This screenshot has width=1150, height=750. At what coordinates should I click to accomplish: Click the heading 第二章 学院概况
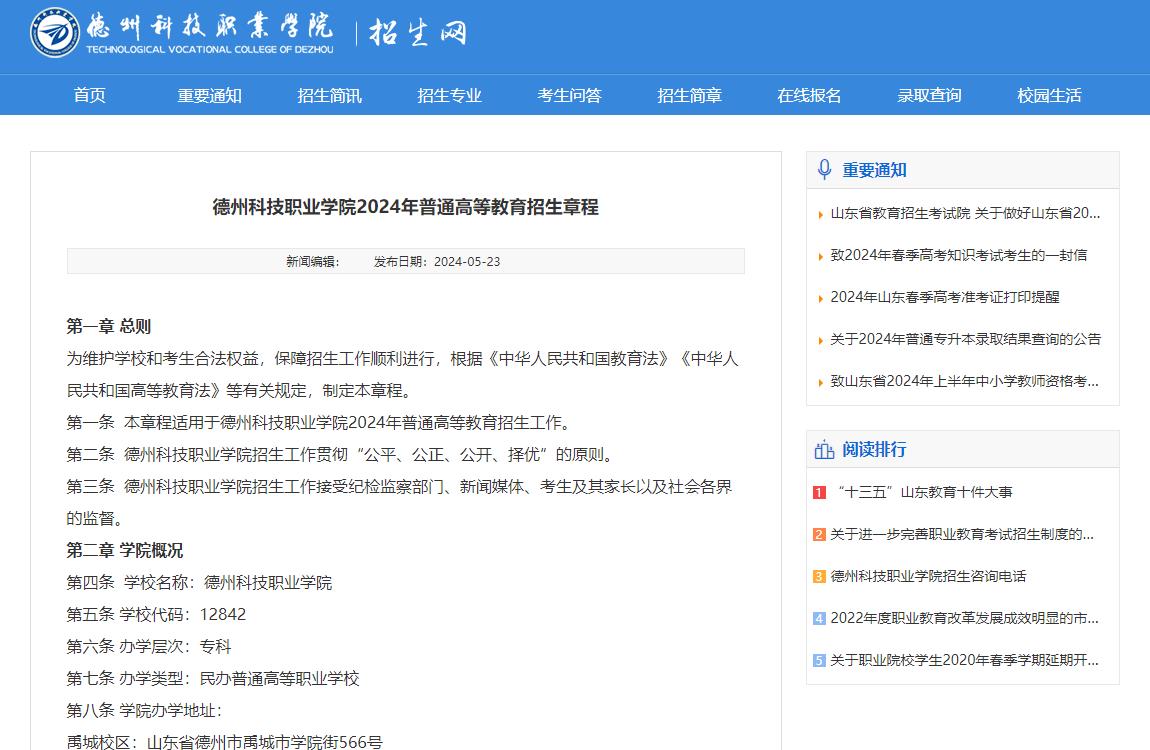click(x=125, y=551)
